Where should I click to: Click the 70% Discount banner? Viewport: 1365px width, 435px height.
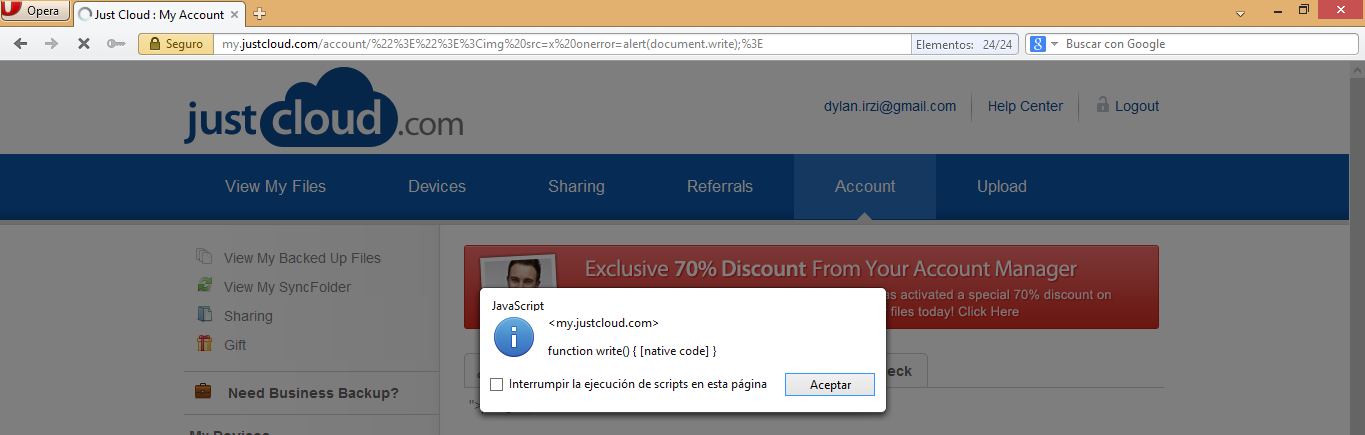coord(811,287)
